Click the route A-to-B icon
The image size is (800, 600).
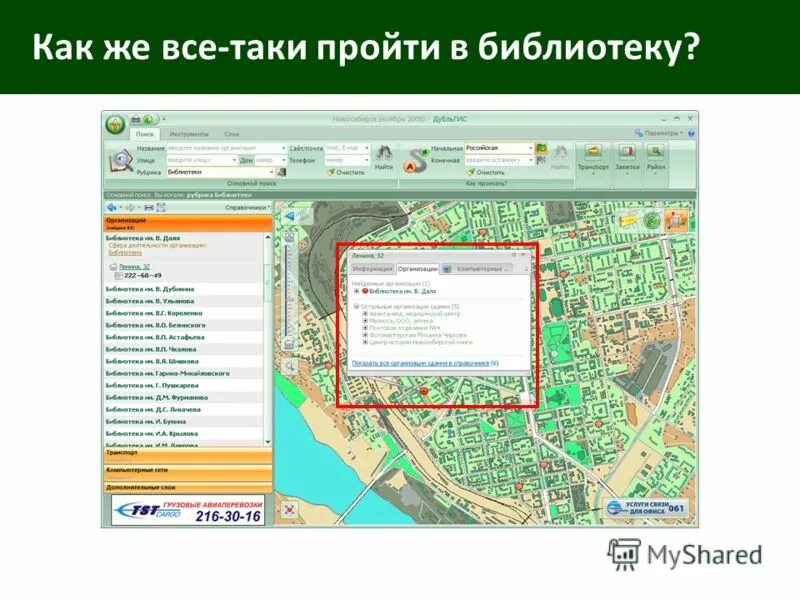(x=416, y=160)
